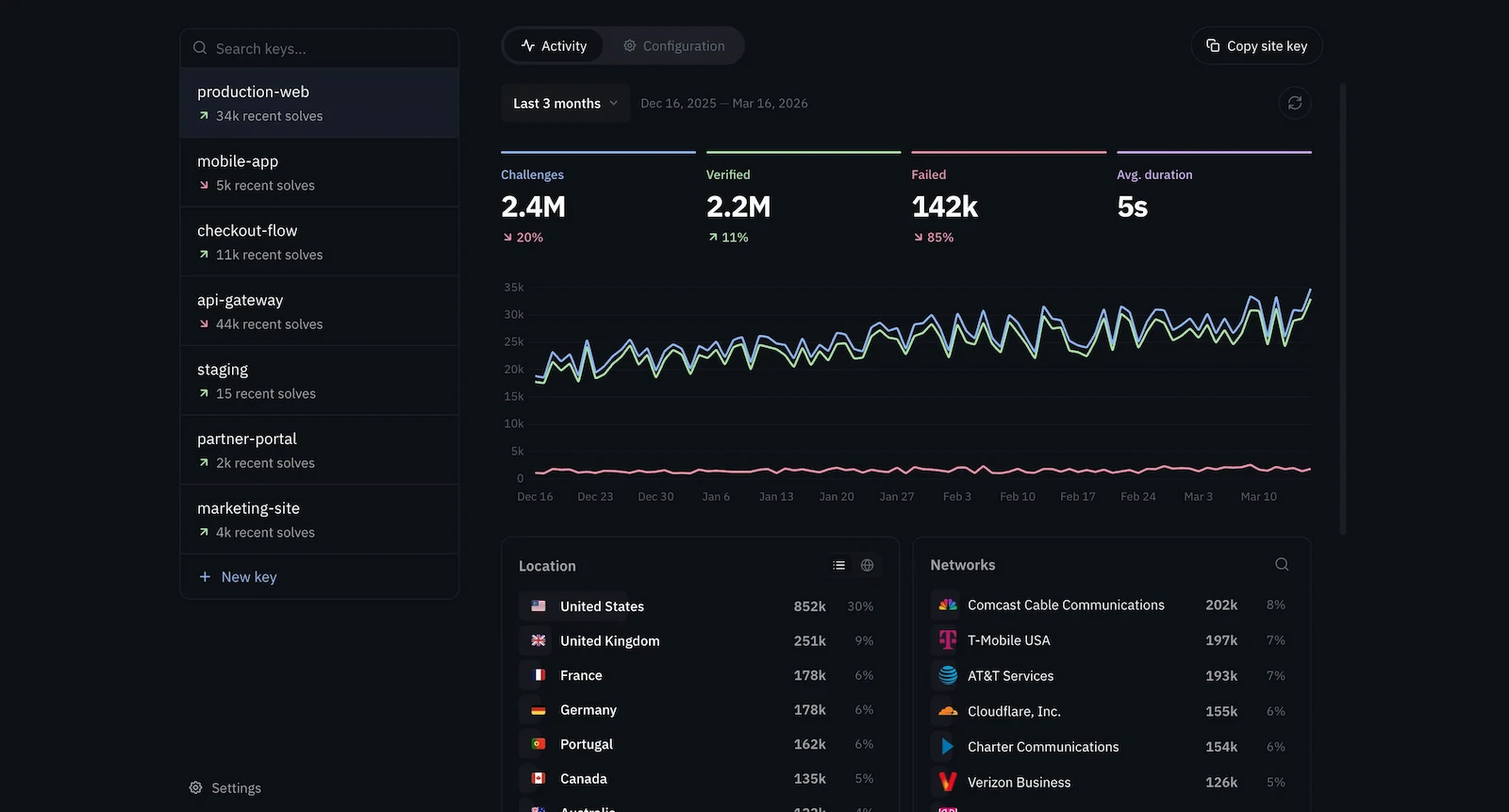
Task: Click the Comcast peacock logo icon
Action: click(948, 605)
